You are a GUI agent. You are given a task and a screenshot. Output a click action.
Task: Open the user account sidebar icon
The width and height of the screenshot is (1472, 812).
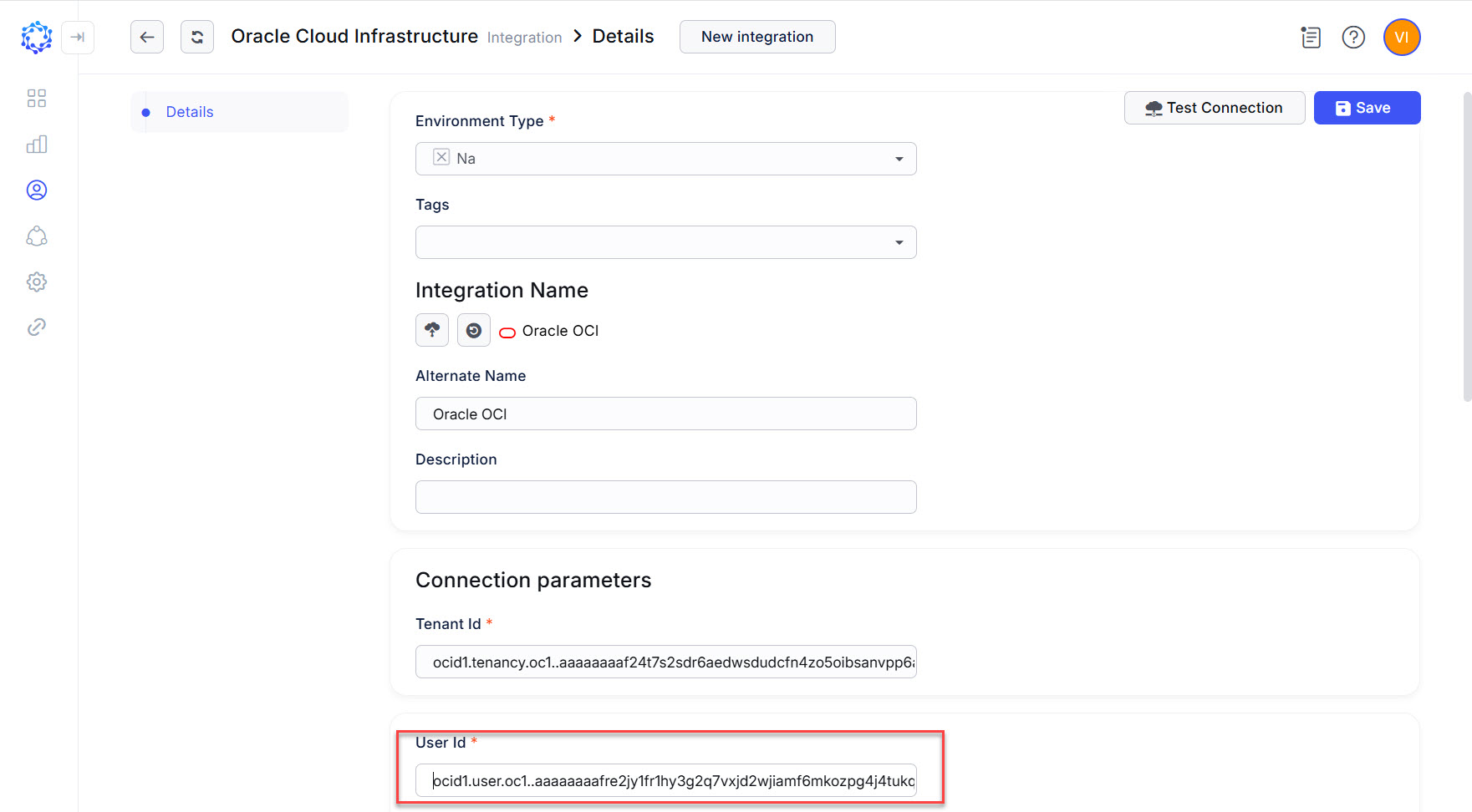click(x=36, y=190)
